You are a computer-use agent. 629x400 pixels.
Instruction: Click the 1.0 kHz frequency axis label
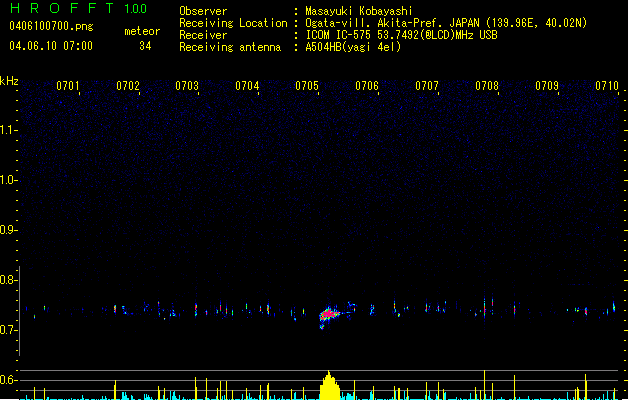coord(8,180)
